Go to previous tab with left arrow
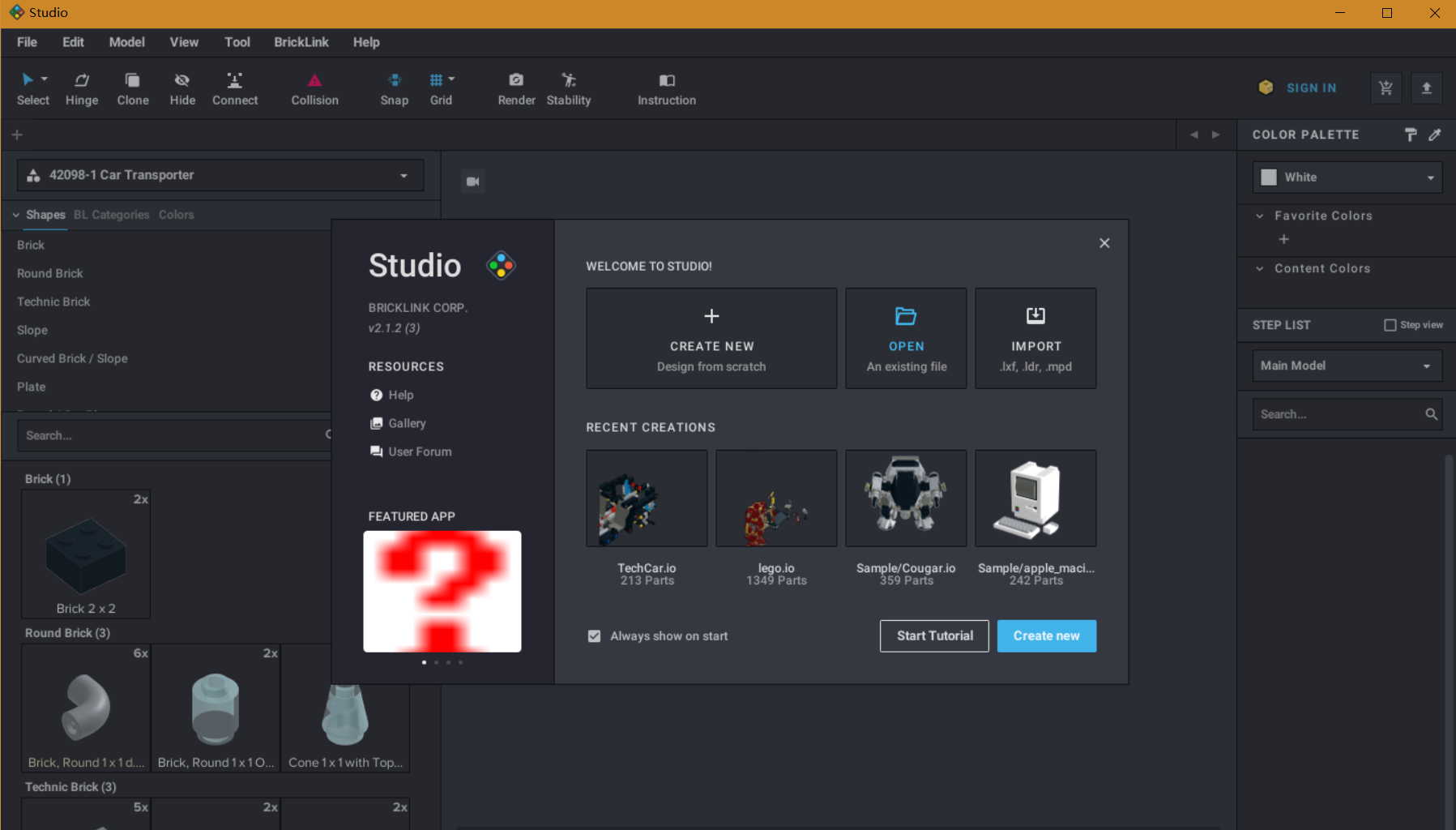This screenshot has height=830, width=1456. [1193, 135]
